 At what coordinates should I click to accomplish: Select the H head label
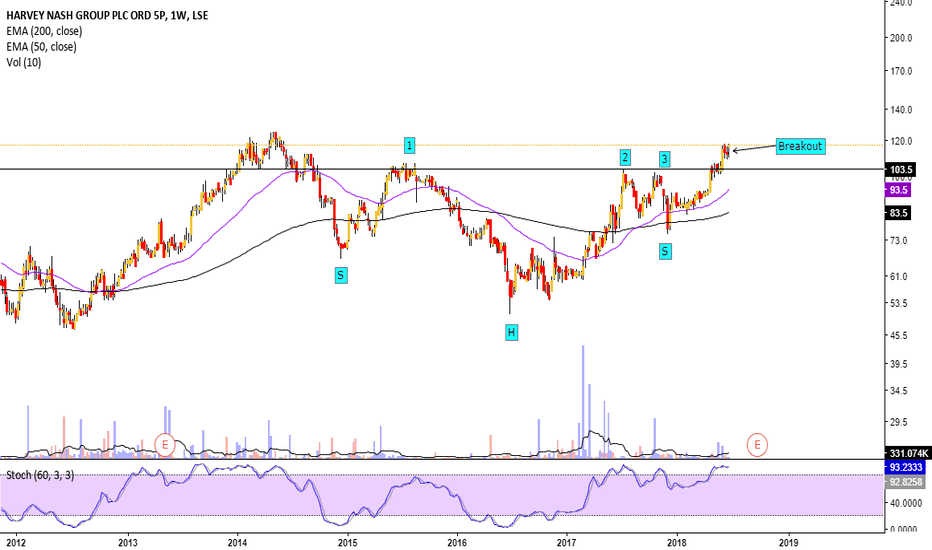point(511,332)
